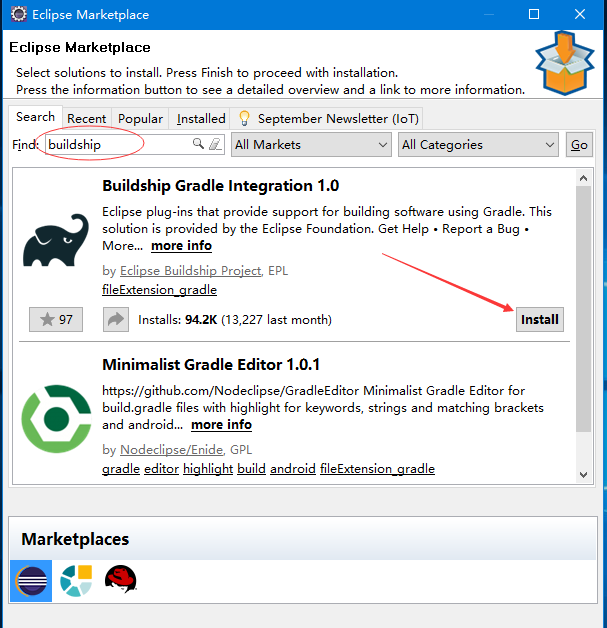Select the Obeo marketplace icon under Marketplaces
Viewport: 607px width, 628px height.
76,581
